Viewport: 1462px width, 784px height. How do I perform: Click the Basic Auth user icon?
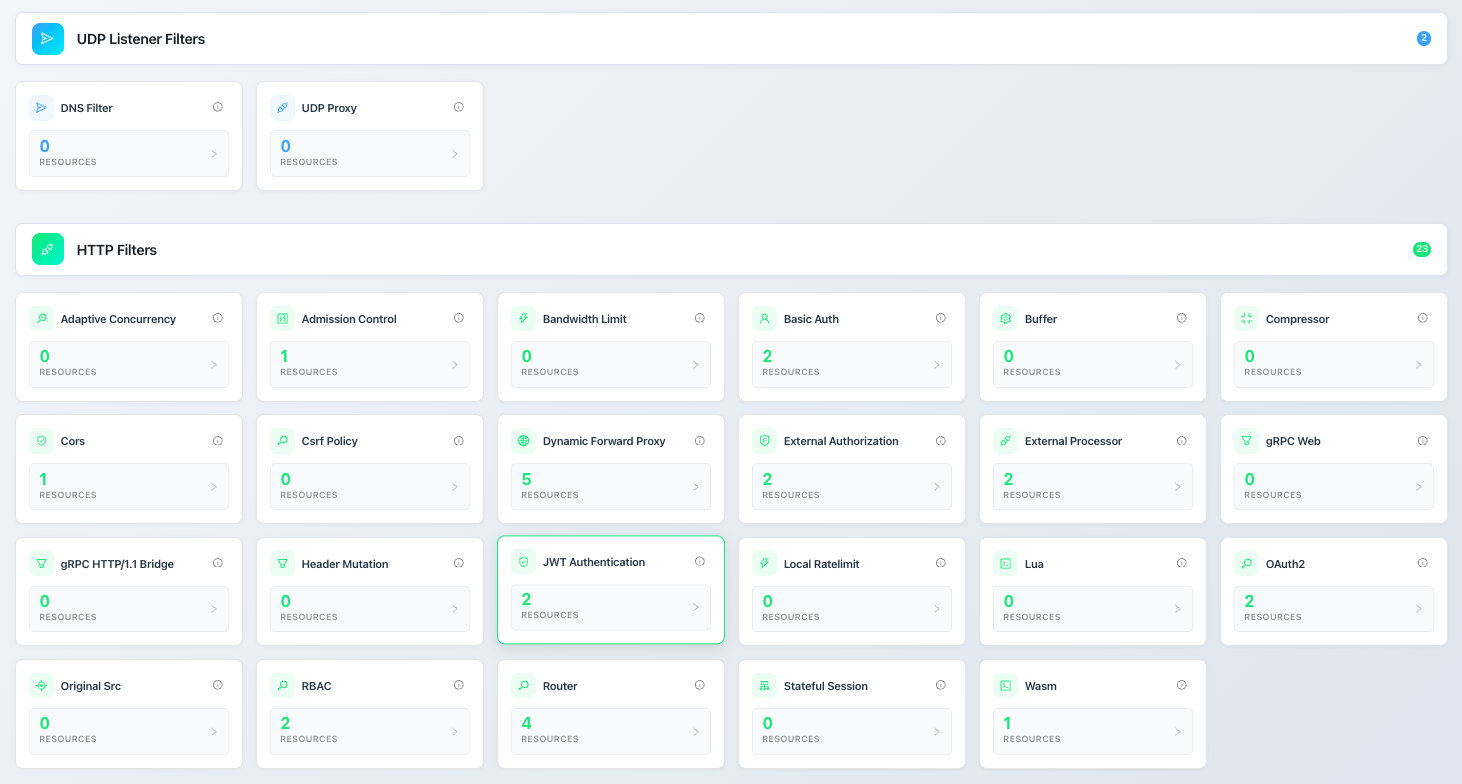(764, 319)
